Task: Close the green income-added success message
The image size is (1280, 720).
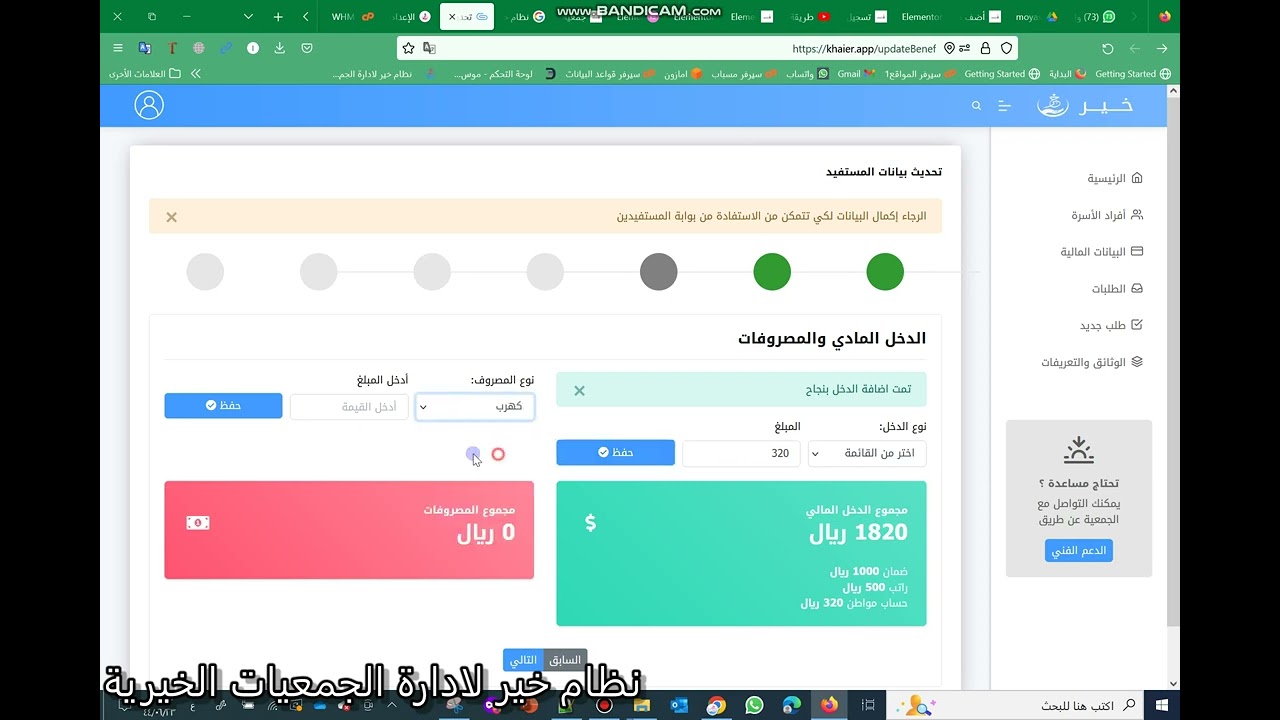Action: pyautogui.click(x=579, y=391)
